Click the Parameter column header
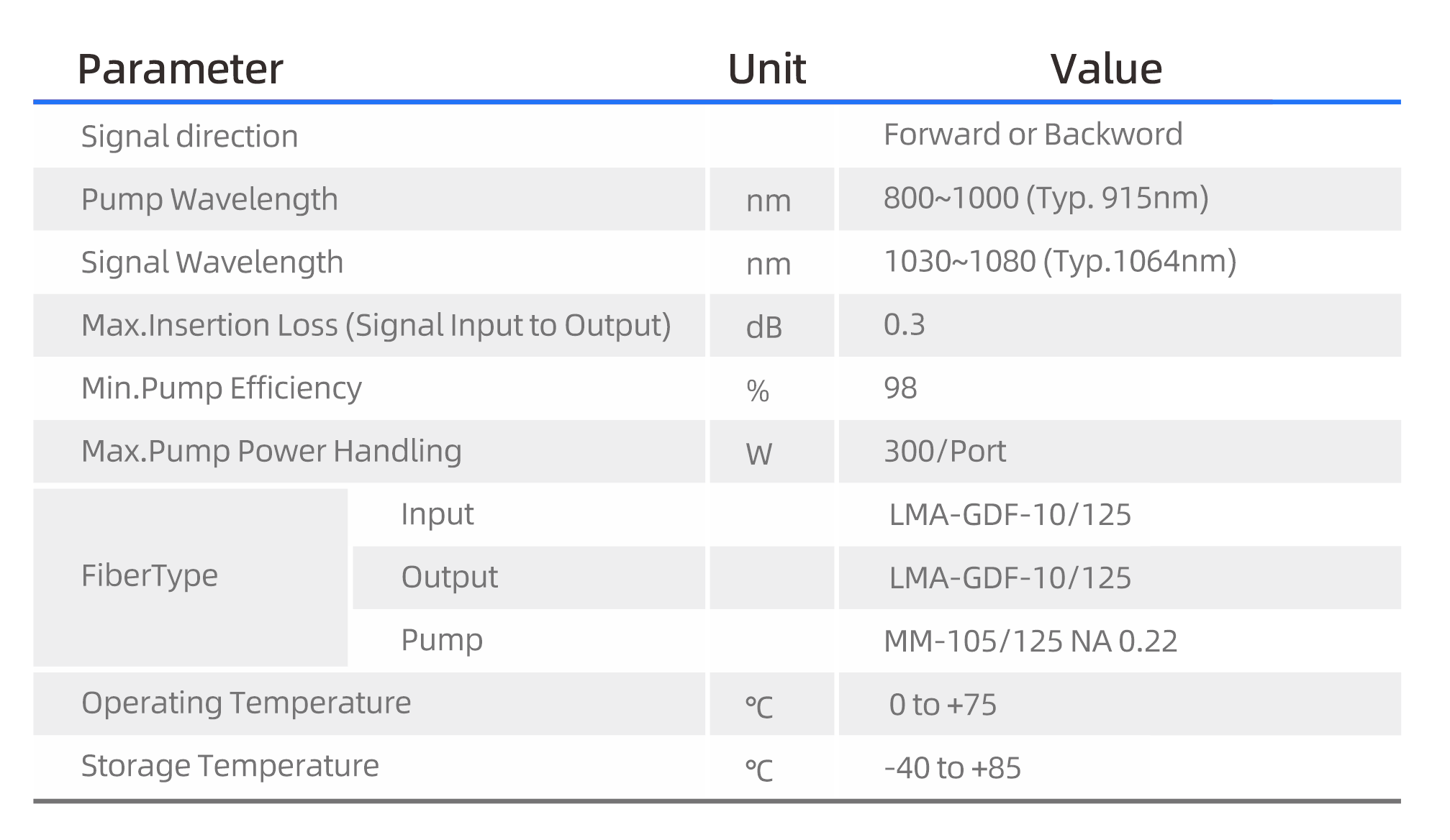 (180, 70)
